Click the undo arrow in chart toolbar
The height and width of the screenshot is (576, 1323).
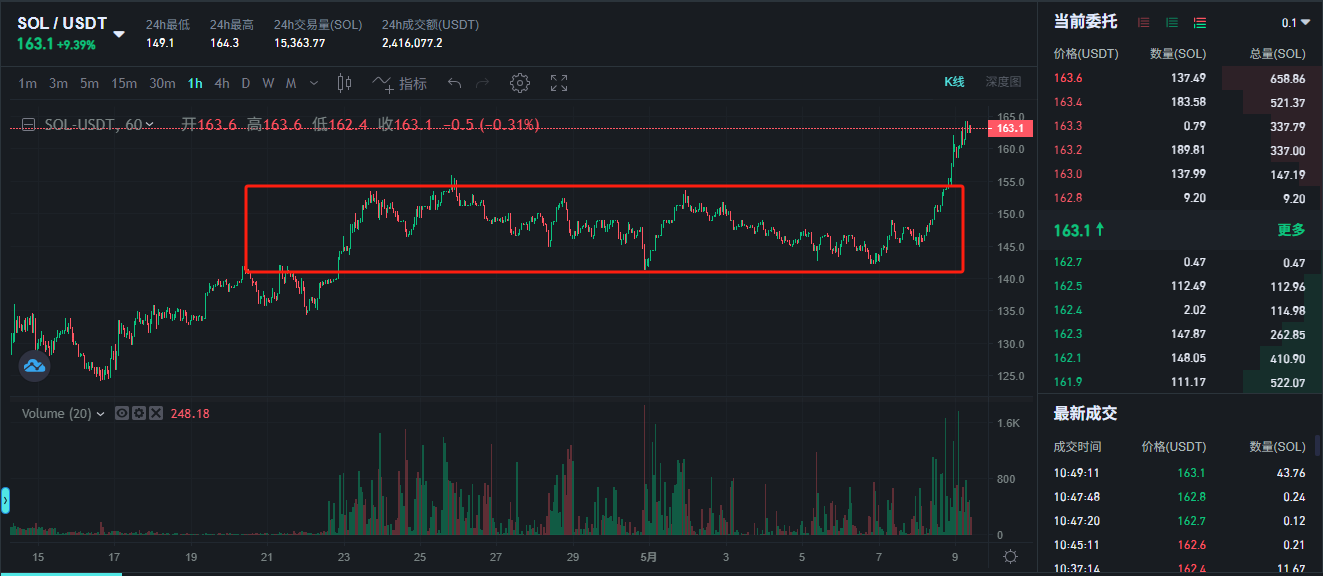455,83
